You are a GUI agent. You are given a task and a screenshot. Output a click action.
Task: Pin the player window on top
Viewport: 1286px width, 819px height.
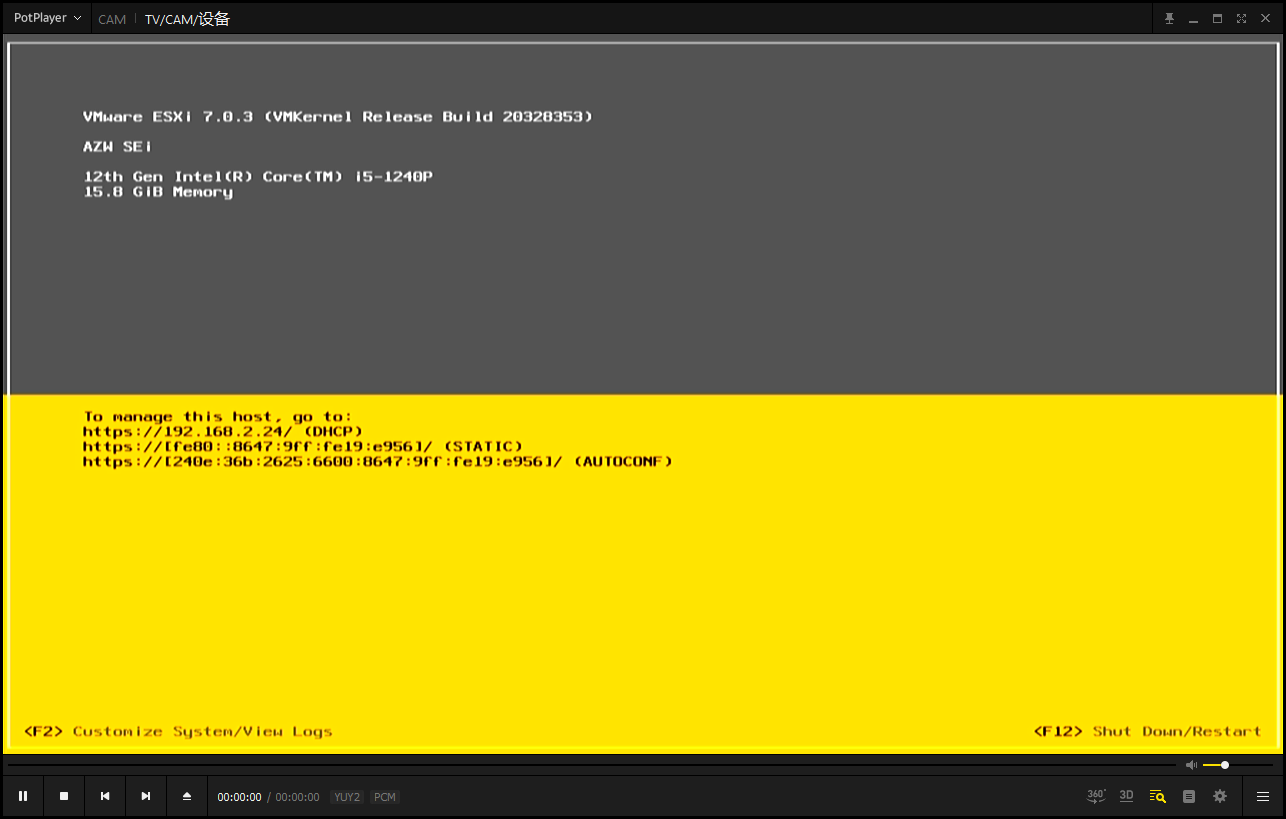pos(1169,18)
